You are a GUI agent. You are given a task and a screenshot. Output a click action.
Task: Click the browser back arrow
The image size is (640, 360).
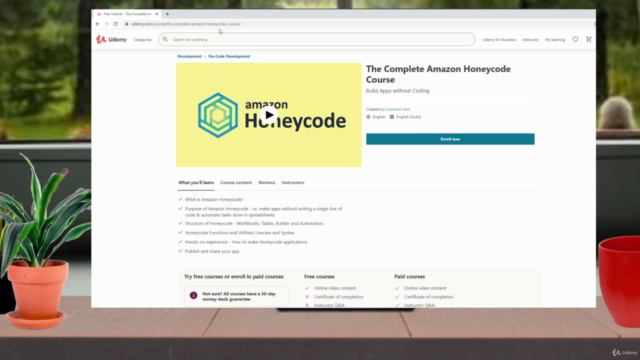(98, 24)
